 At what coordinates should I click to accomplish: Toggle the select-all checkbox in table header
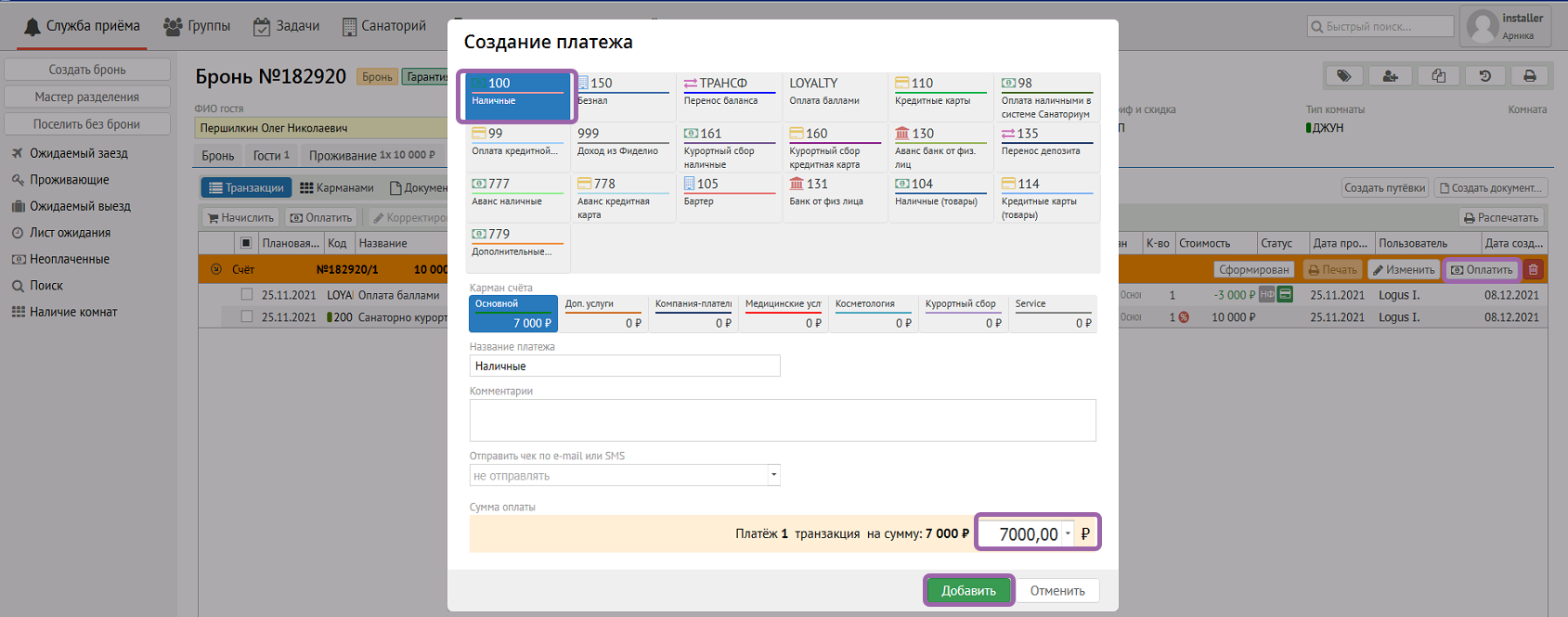246,243
